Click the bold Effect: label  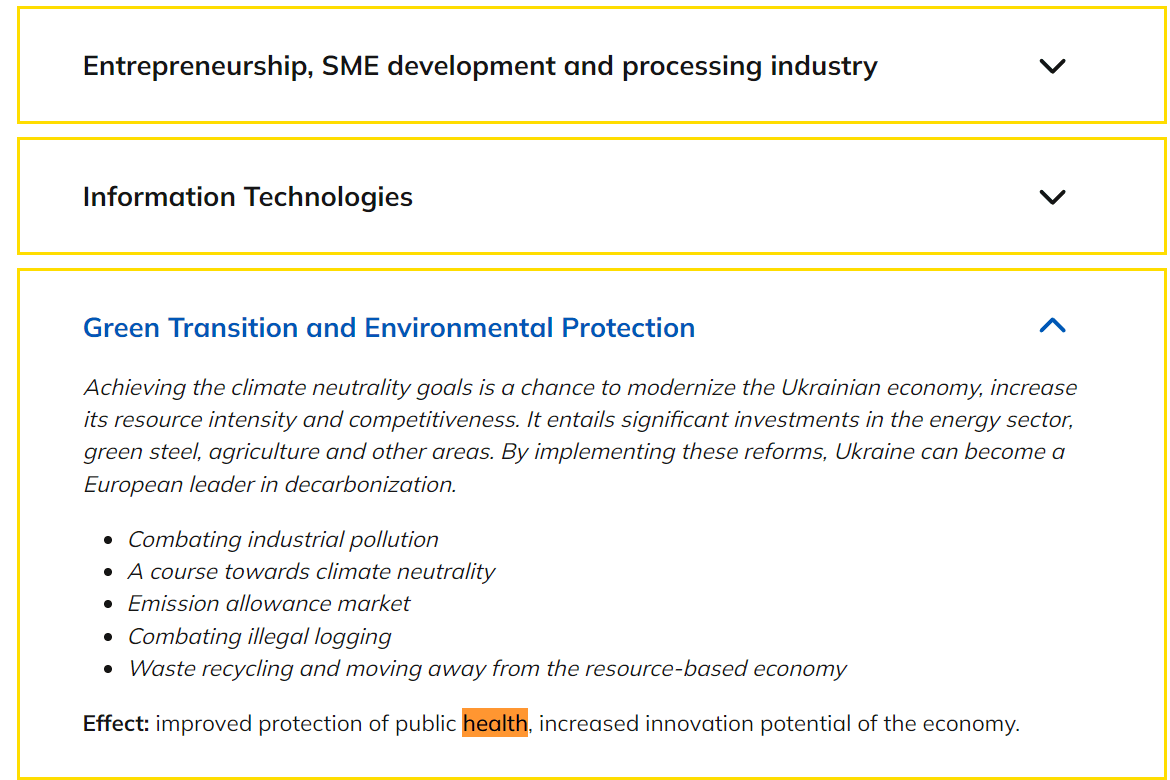tap(116, 723)
